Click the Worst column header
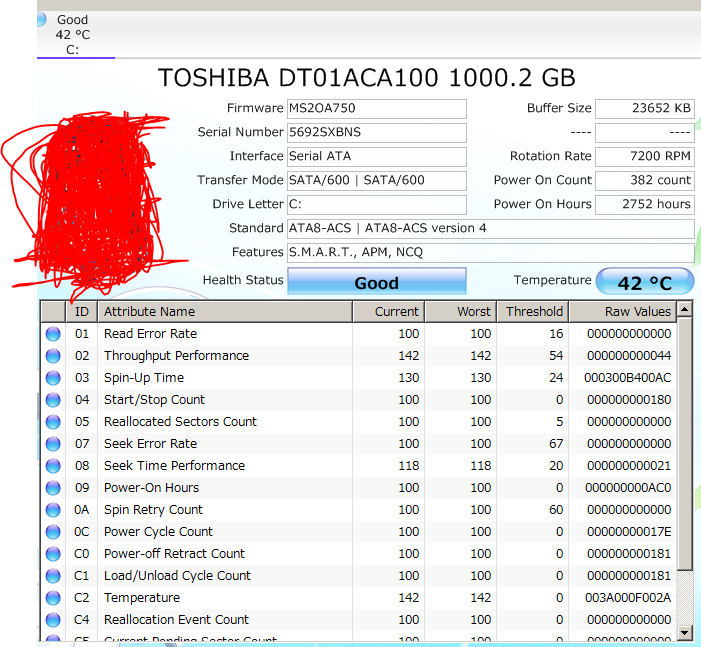The height and width of the screenshot is (647, 701). [x=460, y=312]
